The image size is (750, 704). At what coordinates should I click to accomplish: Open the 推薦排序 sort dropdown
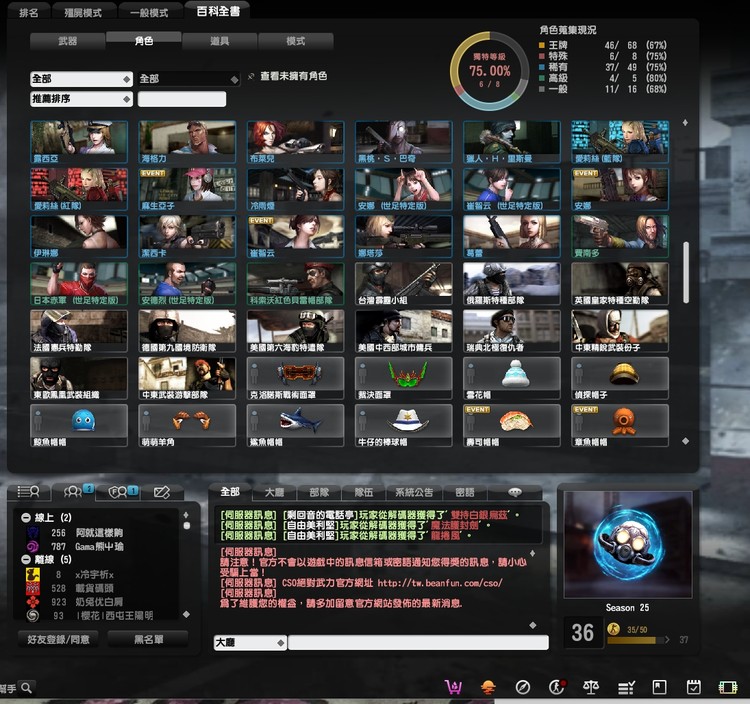click(81, 99)
